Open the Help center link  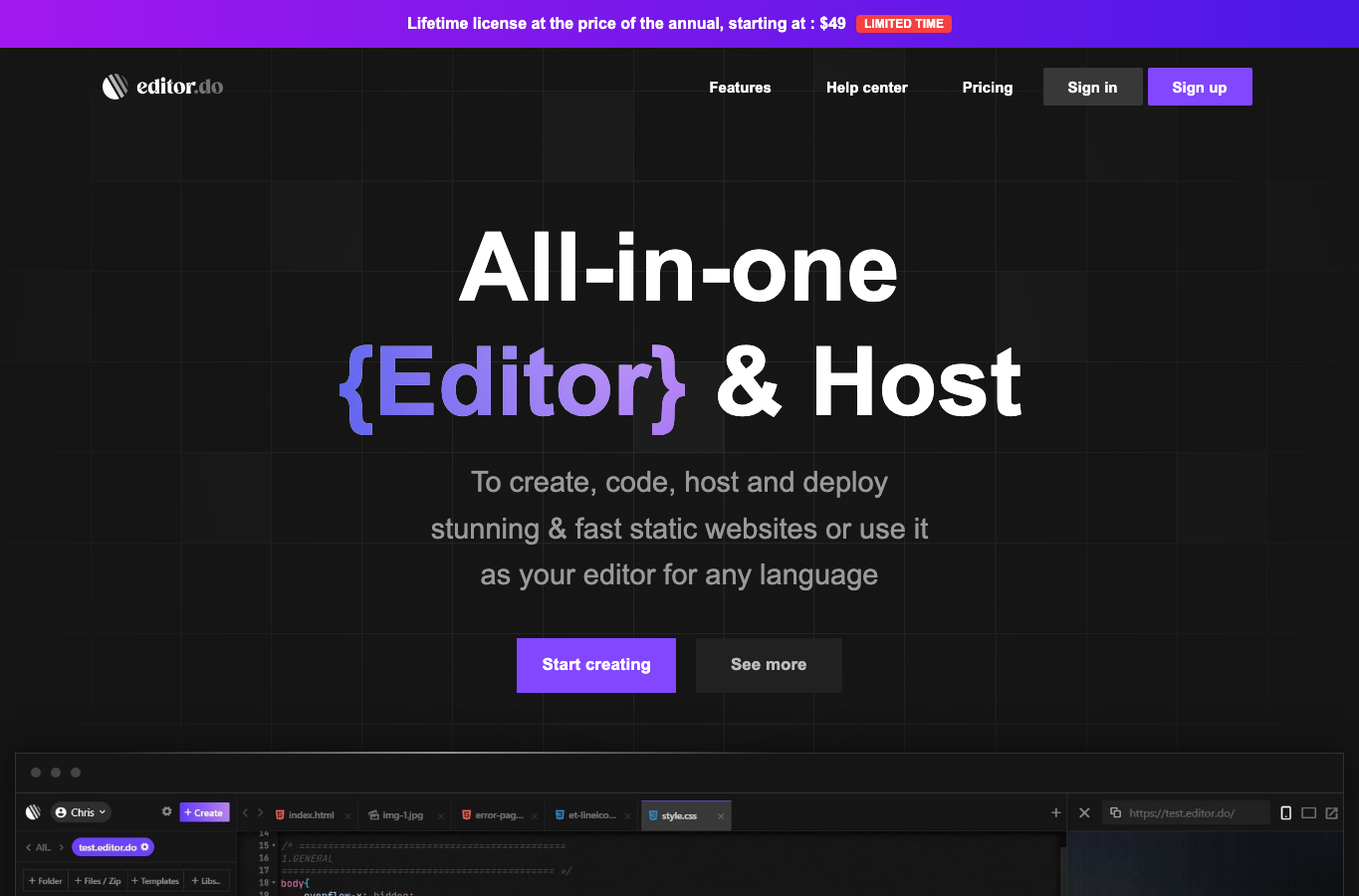(x=867, y=88)
